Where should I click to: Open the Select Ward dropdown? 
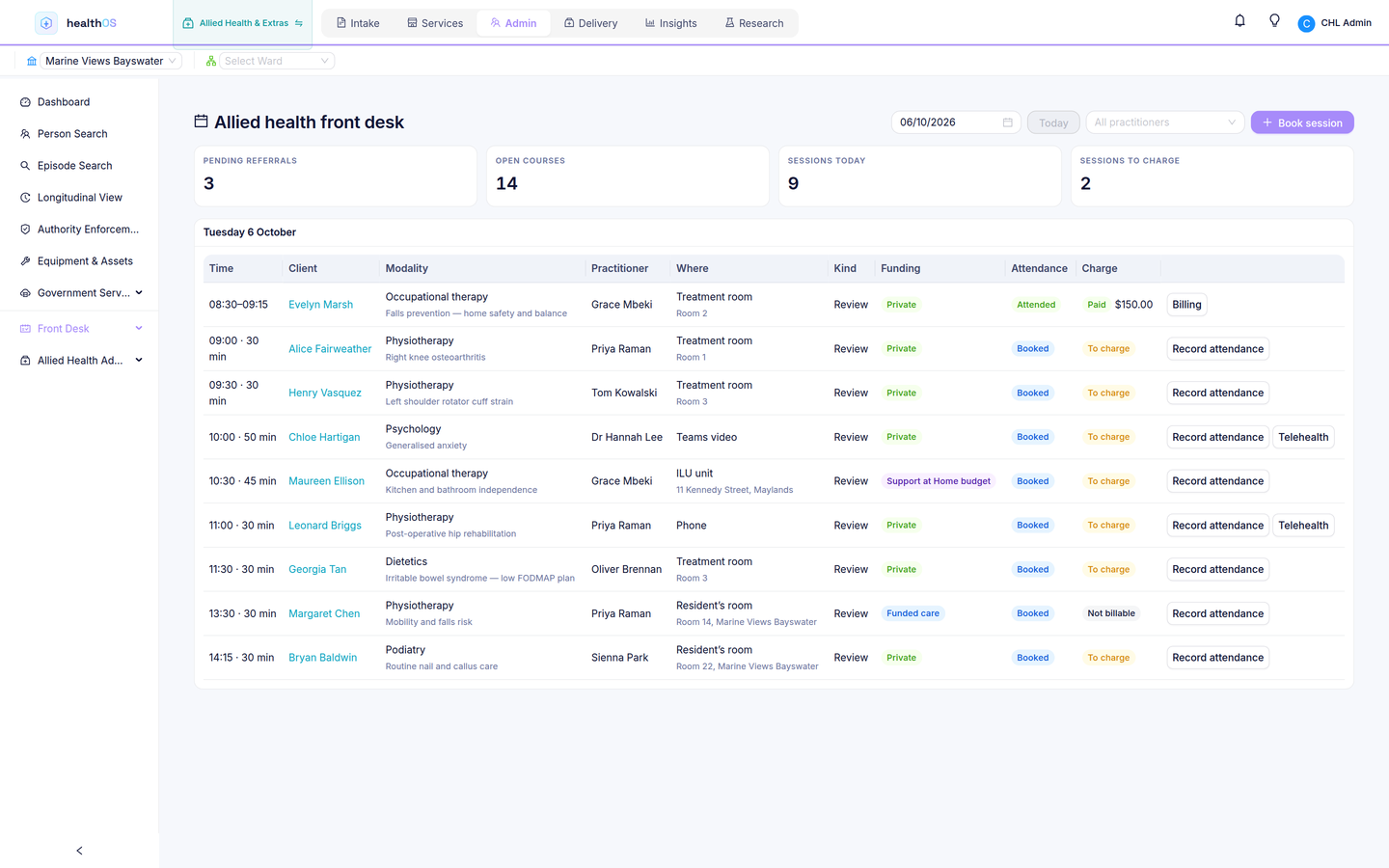point(276,61)
